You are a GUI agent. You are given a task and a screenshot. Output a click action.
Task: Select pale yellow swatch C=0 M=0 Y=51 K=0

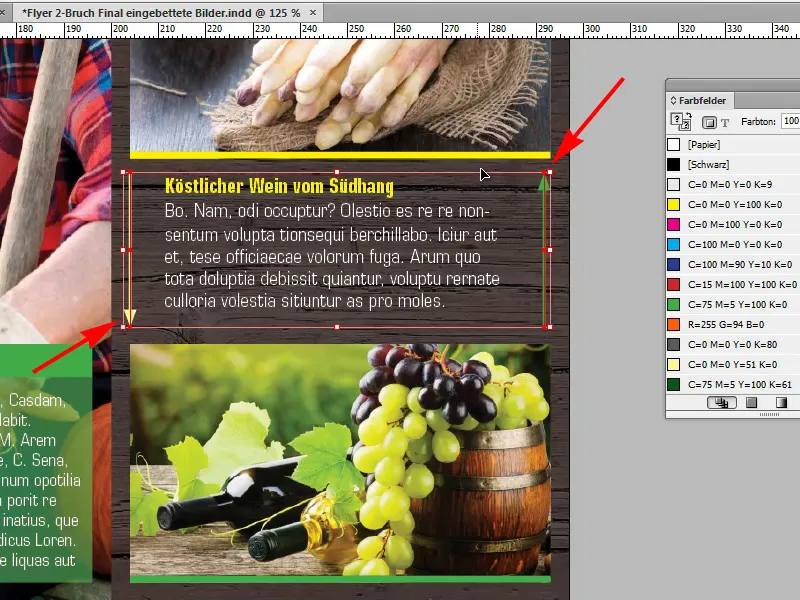point(733,364)
